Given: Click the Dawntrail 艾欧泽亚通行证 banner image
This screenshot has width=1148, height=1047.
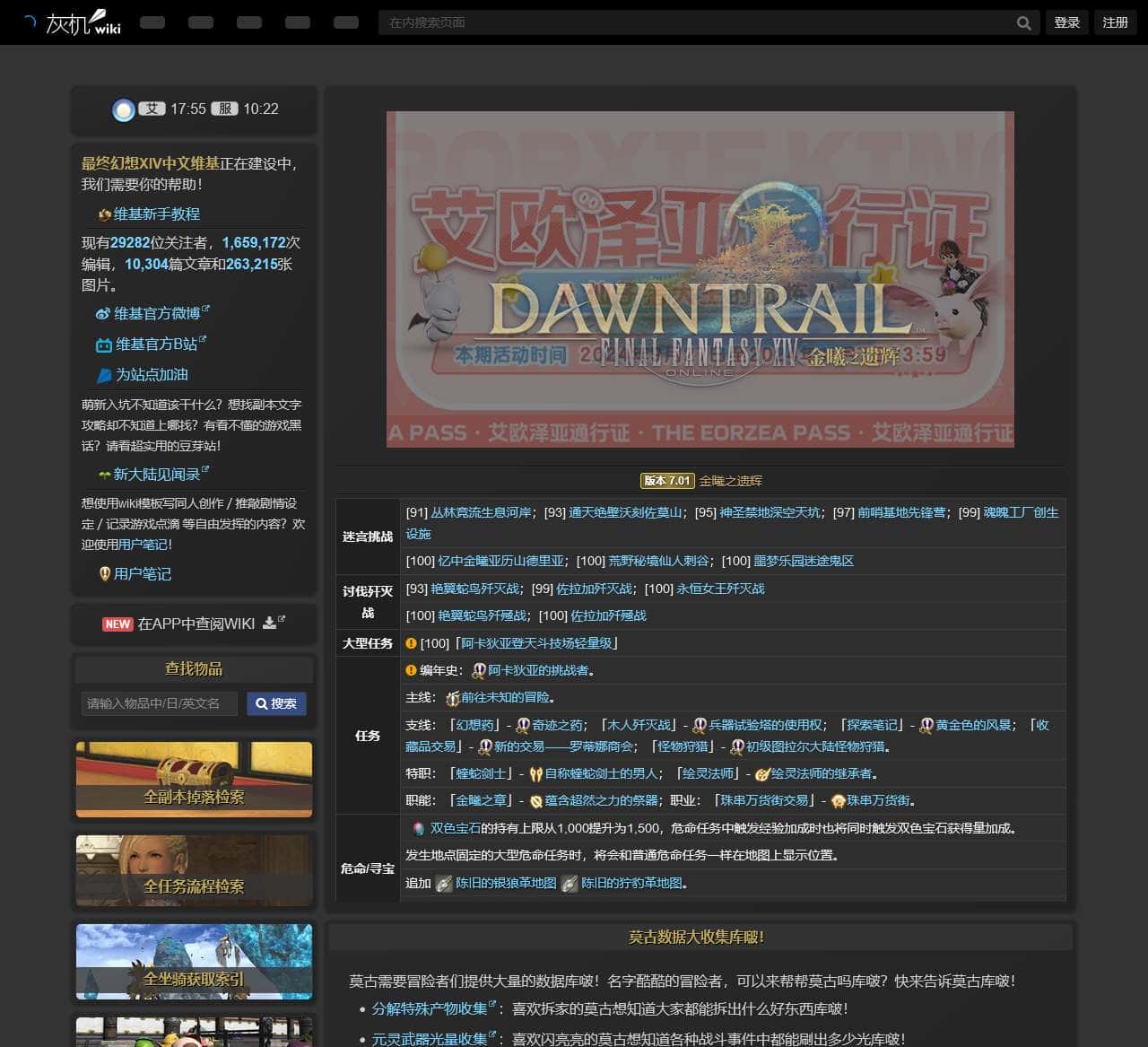Looking at the screenshot, I should pos(700,279).
